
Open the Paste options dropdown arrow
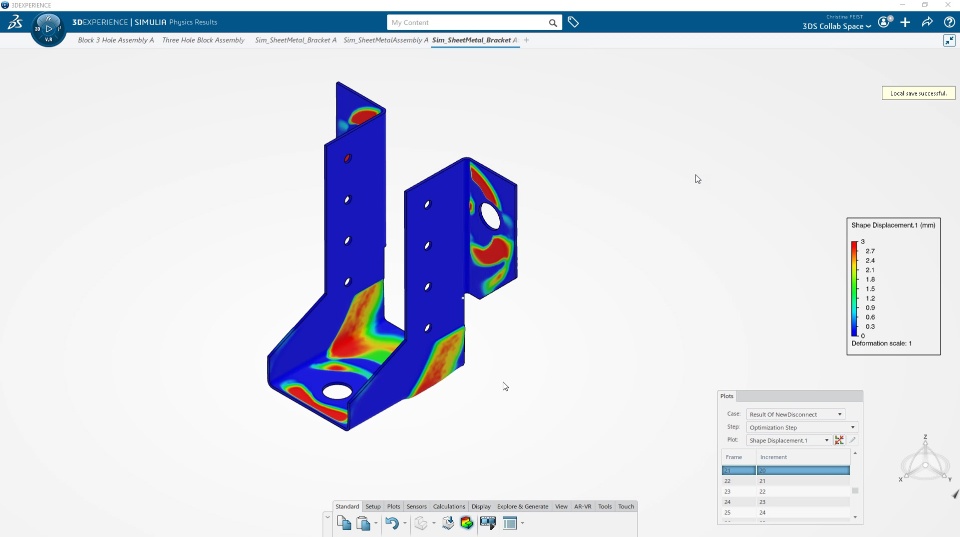click(x=376, y=524)
